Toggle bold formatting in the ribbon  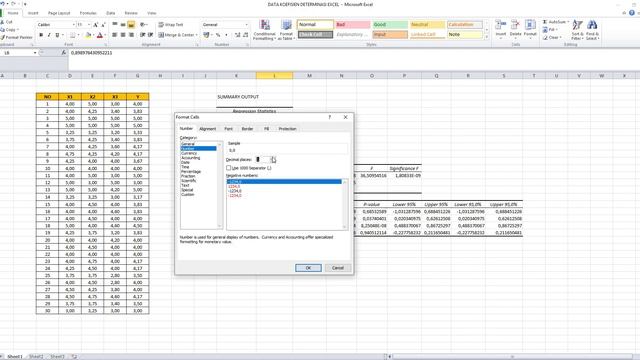(41, 36)
